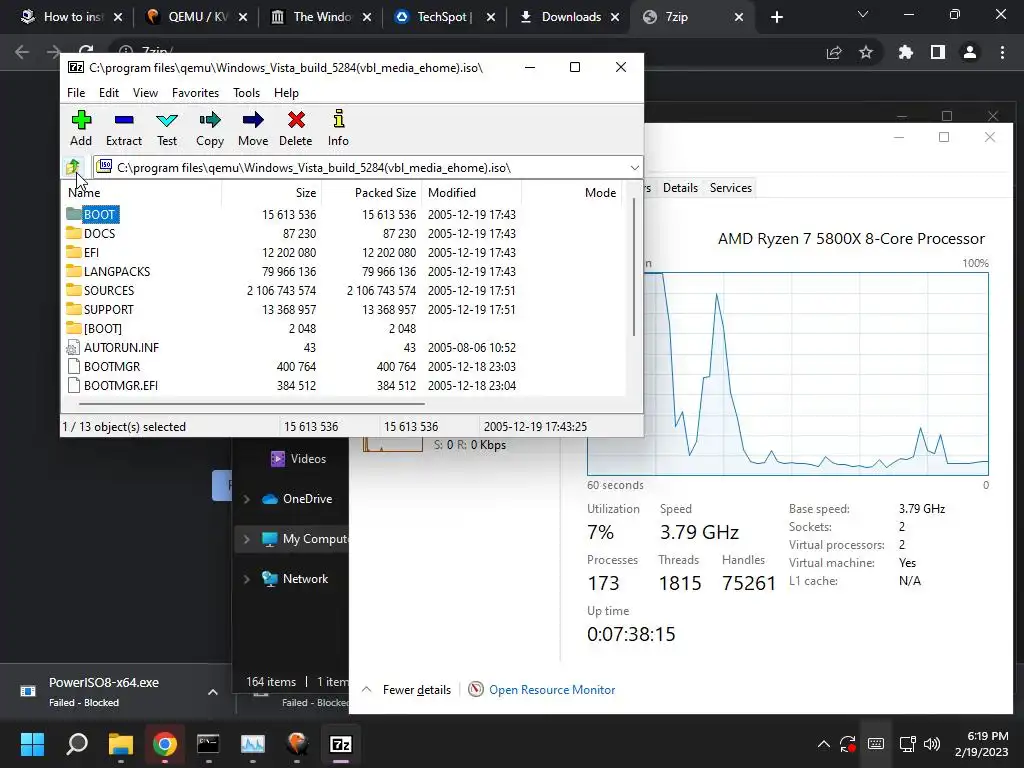Click the Copy toolbar icon in 7-Zip
Screen dimensions: 1024x768
210,128
